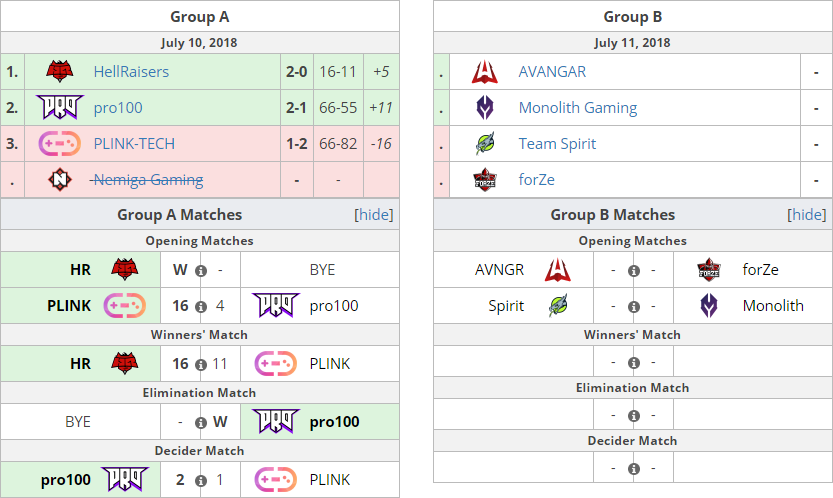Click the pro100 logo in Group A standings

[60, 107]
